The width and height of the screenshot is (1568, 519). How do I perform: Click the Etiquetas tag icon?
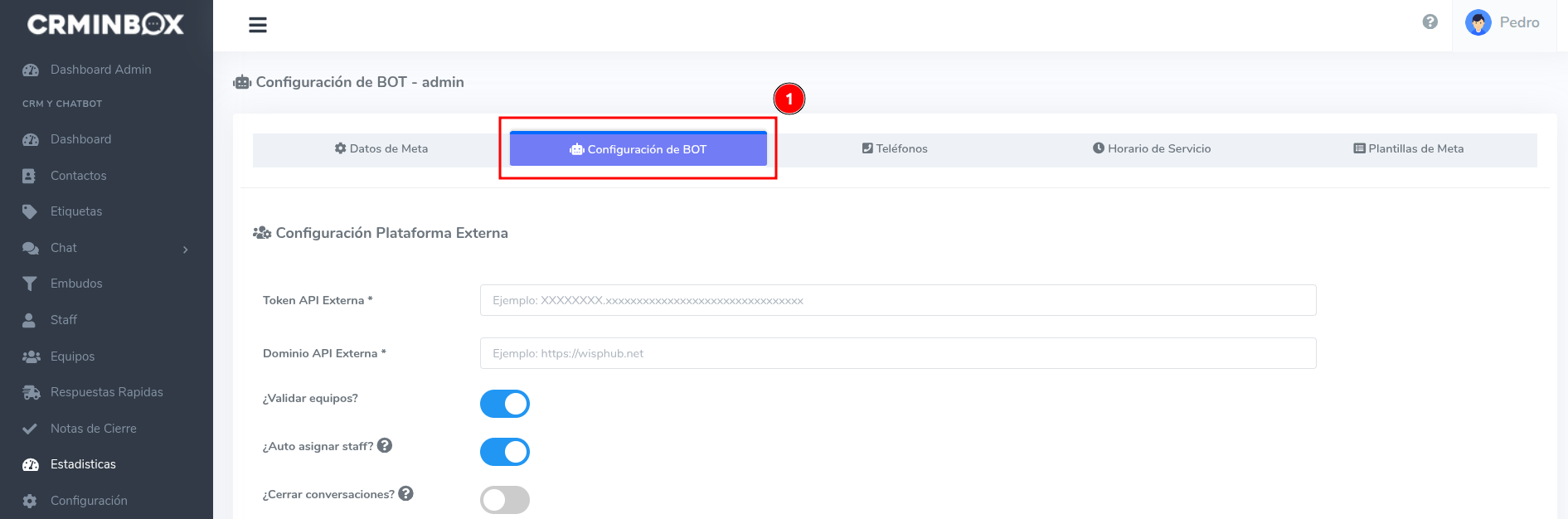click(x=30, y=211)
